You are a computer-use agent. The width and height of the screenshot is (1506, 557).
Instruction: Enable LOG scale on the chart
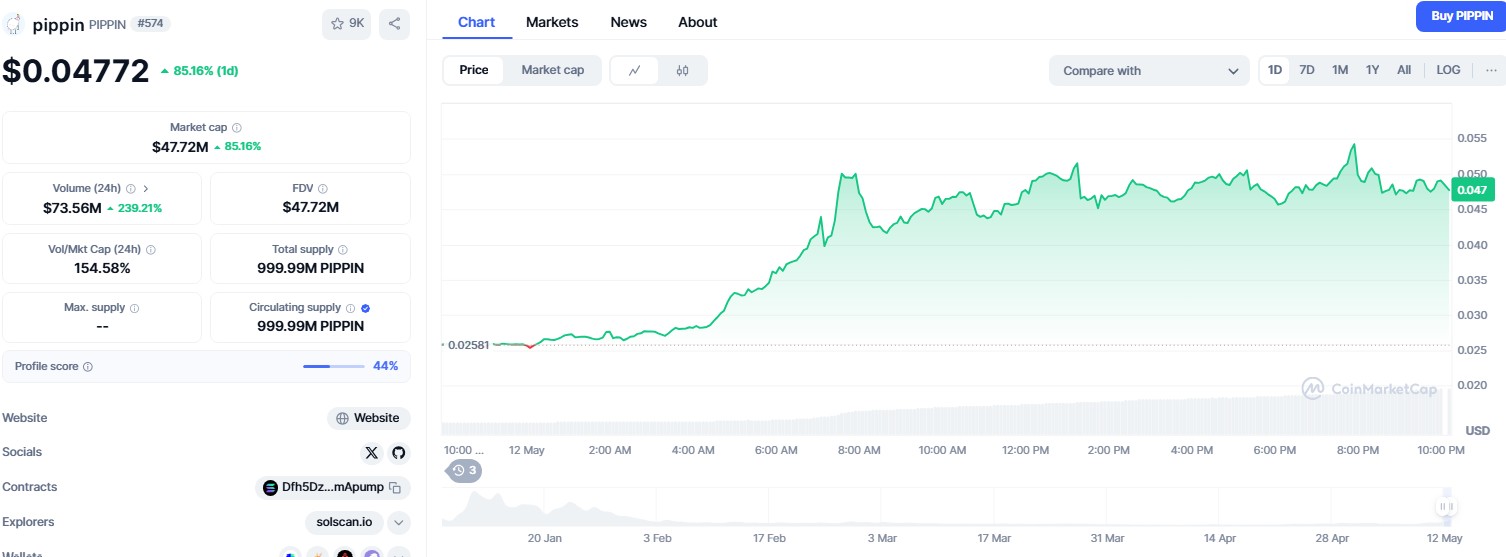[1447, 70]
